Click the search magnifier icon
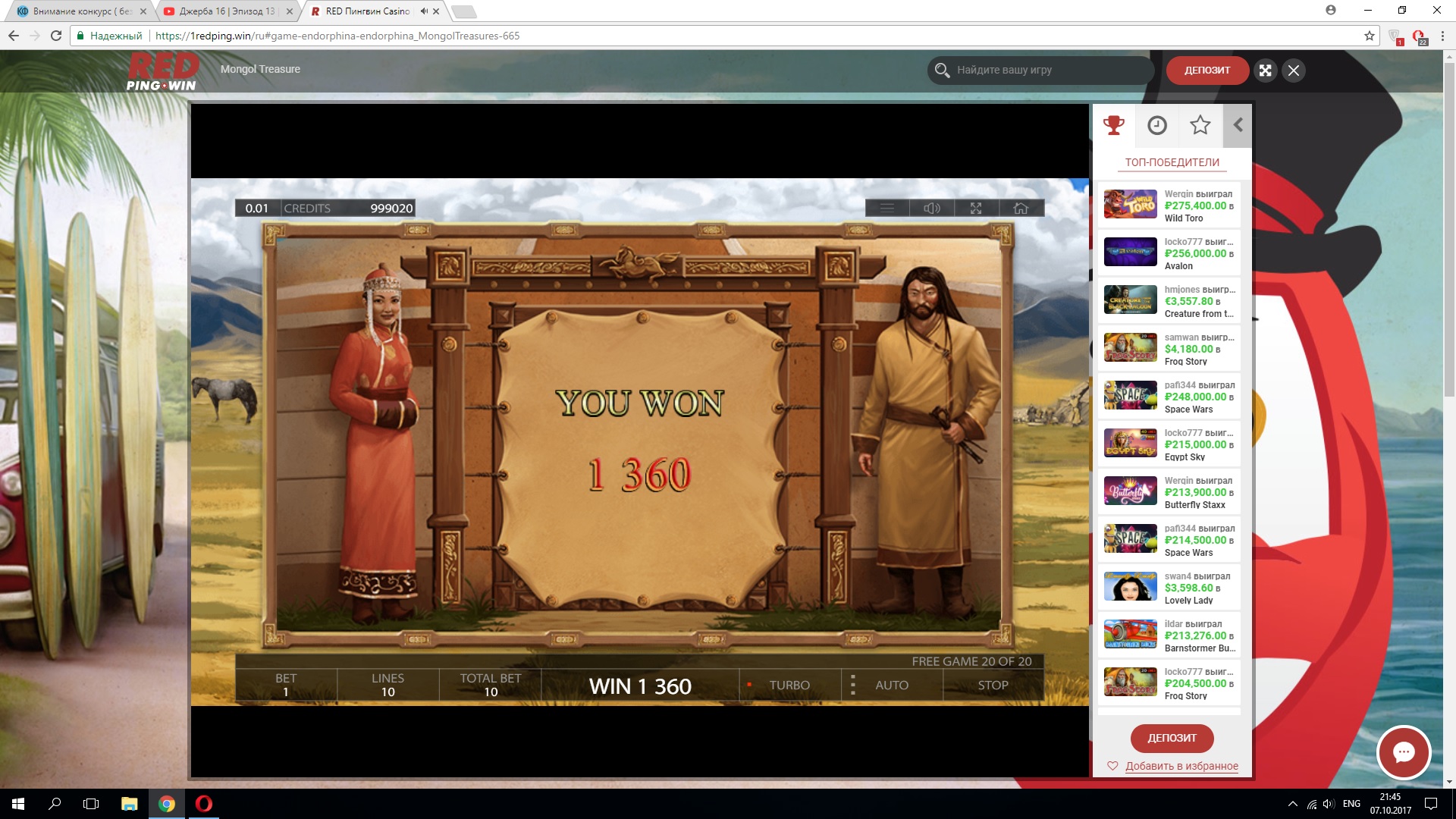The image size is (1456, 819). tap(942, 70)
